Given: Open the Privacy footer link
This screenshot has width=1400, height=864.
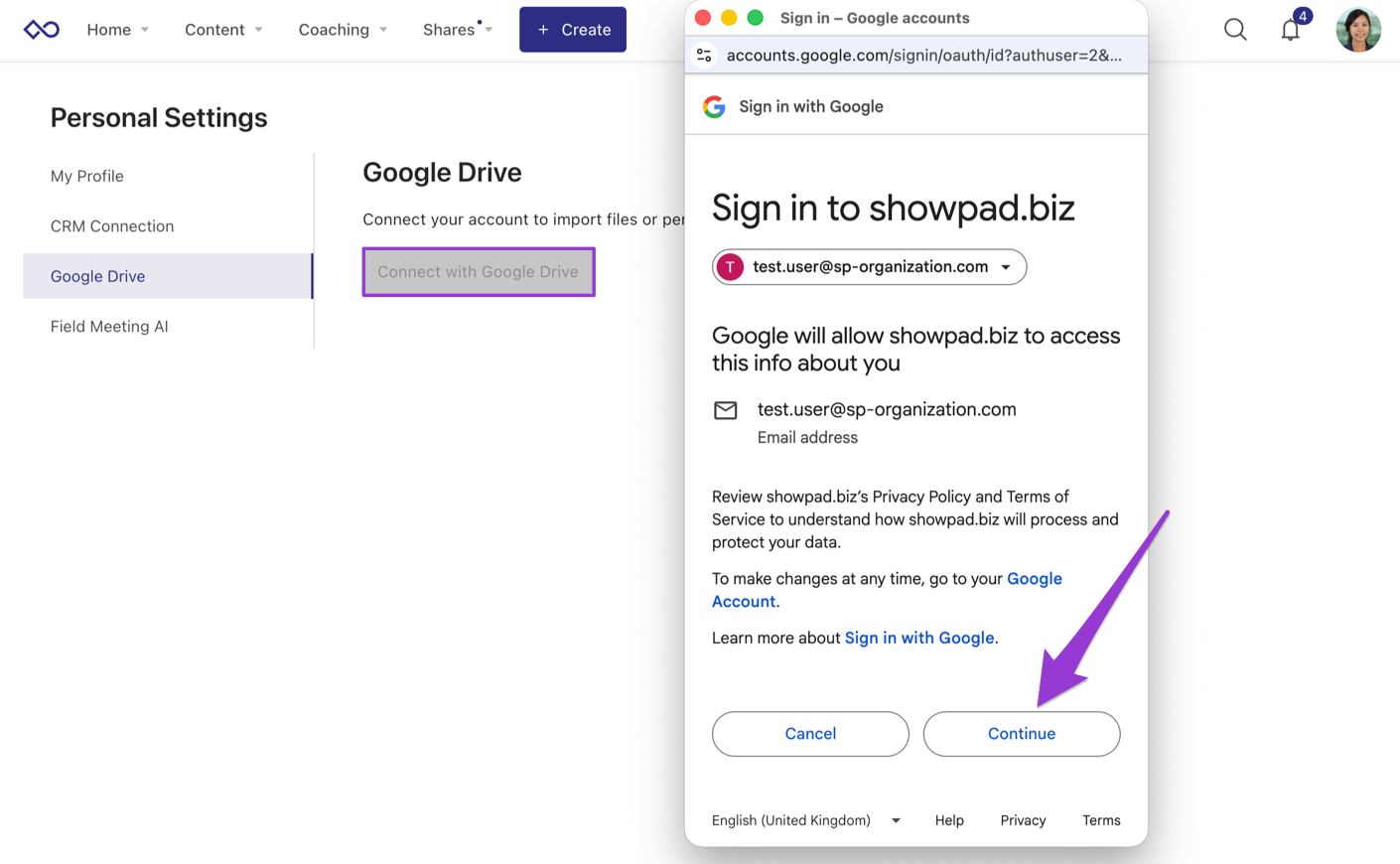Looking at the screenshot, I should [1023, 820].
